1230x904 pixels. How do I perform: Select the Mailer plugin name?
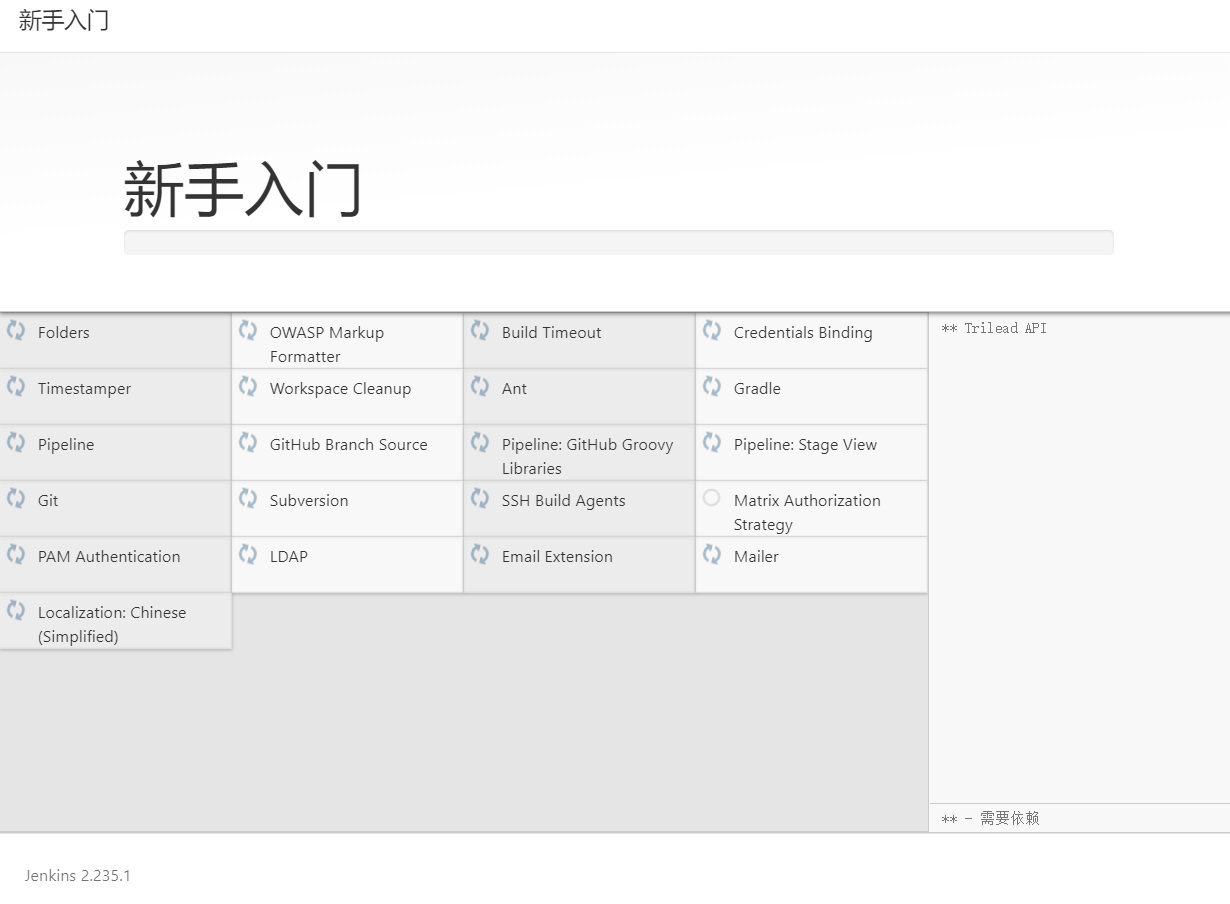click(x=756, y=557)
